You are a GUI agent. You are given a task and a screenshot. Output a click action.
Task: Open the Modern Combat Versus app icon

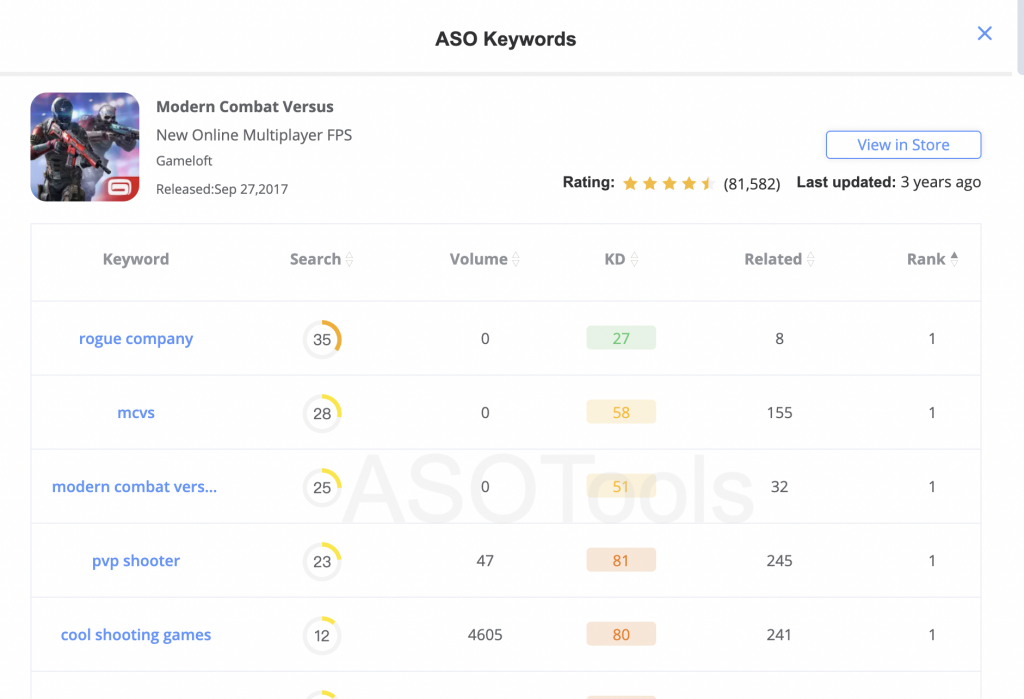tap(85, 147)
